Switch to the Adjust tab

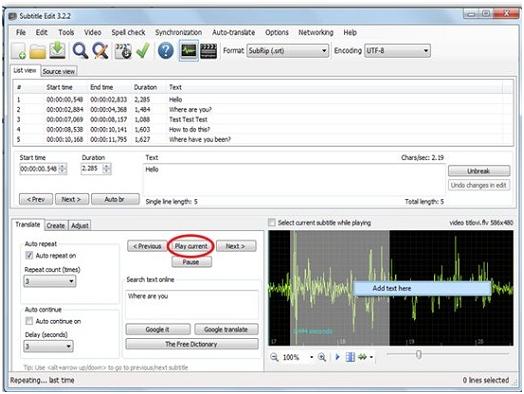click(x=80, y=226)
